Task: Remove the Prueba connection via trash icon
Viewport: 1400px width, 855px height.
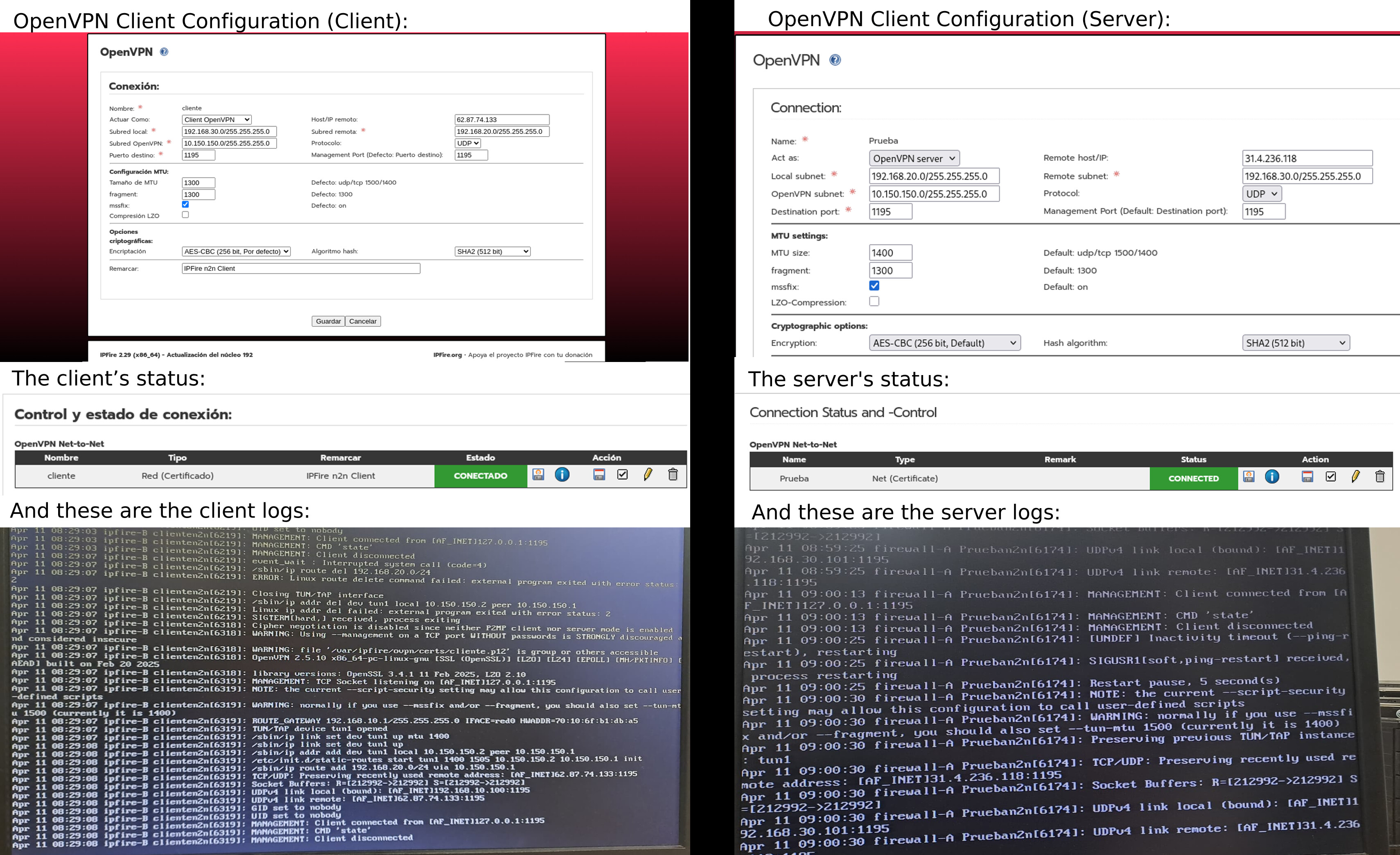Action: pos(1380,477)
